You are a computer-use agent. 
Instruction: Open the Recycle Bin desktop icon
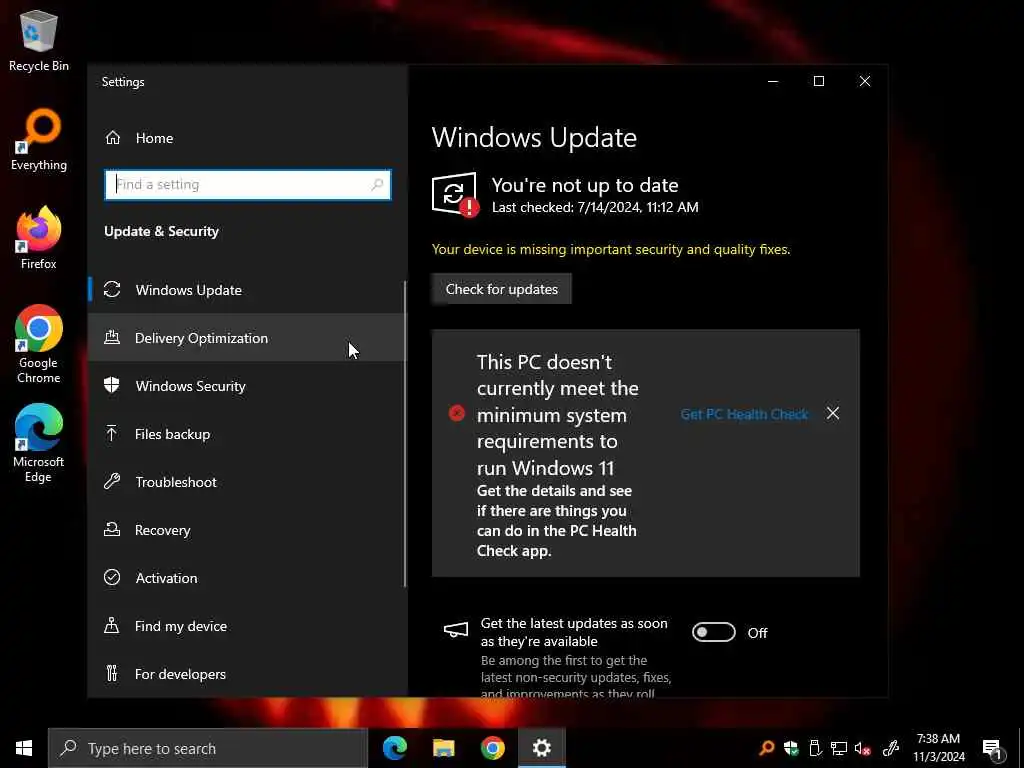39,40
